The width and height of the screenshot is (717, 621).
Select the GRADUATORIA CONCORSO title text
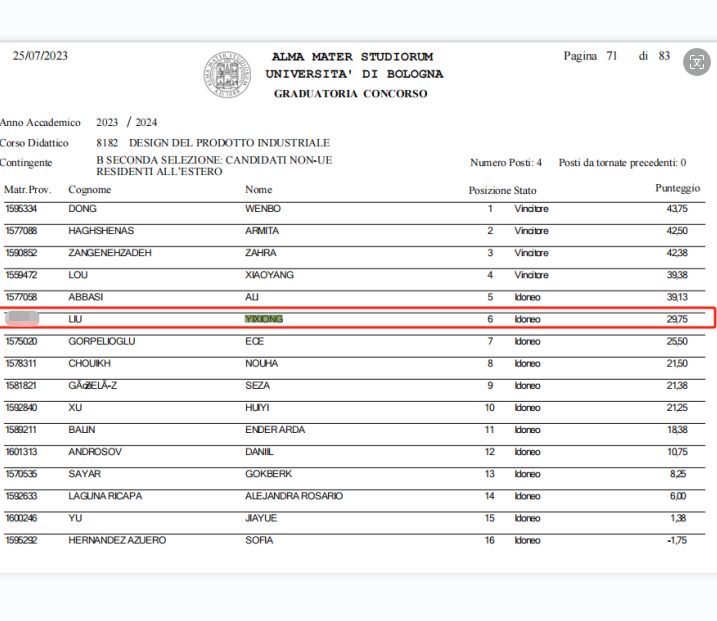click(350, 93)
